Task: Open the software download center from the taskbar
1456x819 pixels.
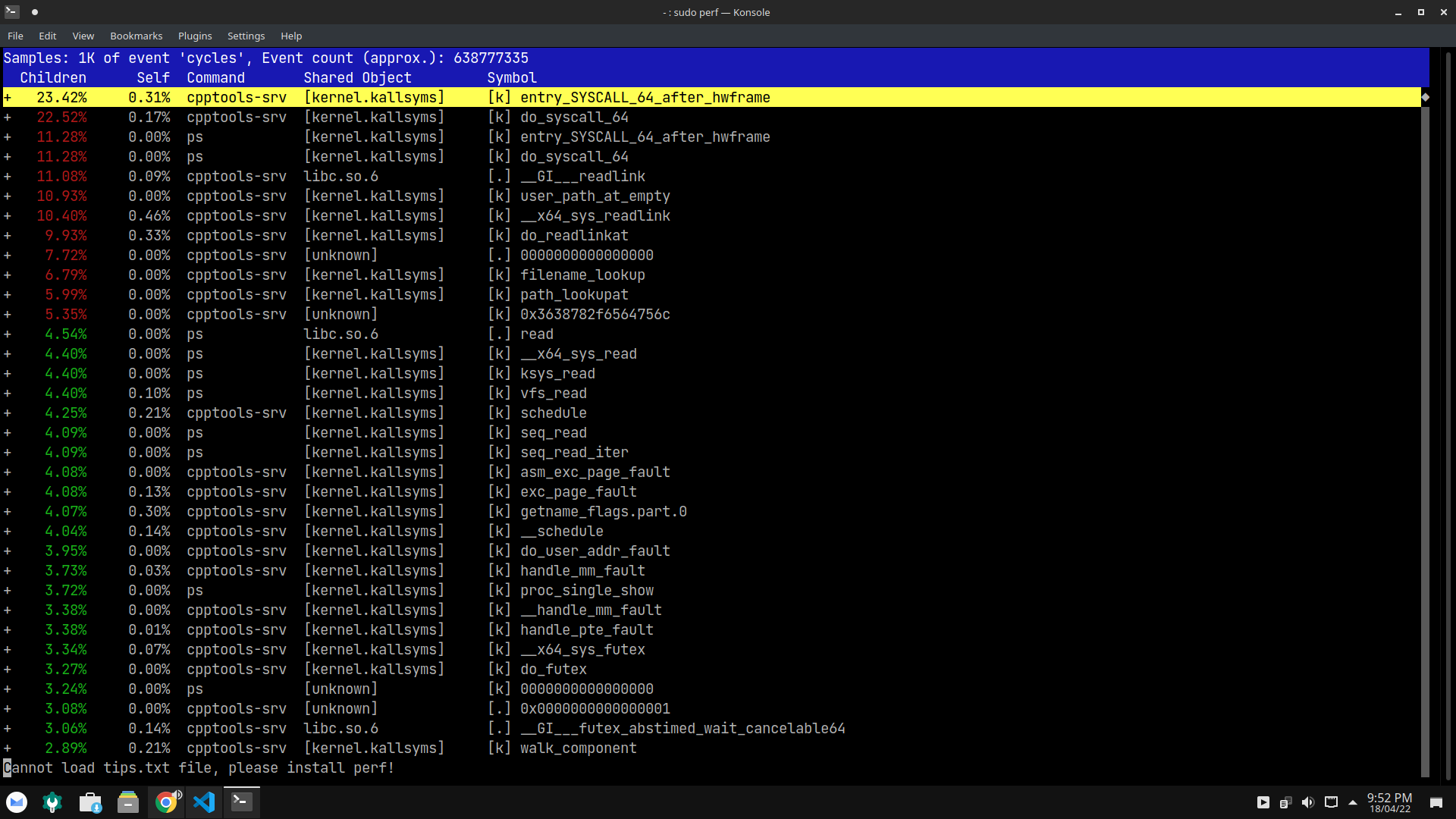Action: [90, 802]
